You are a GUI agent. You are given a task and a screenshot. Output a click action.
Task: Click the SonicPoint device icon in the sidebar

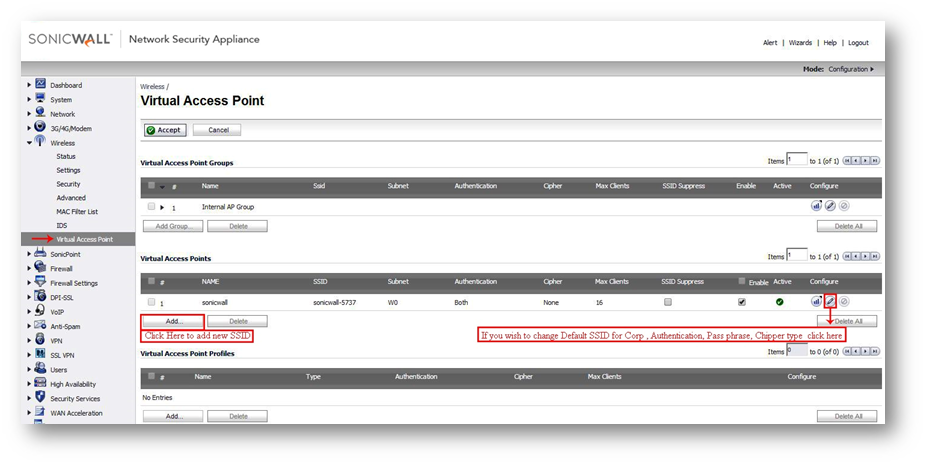pos(40,253)
